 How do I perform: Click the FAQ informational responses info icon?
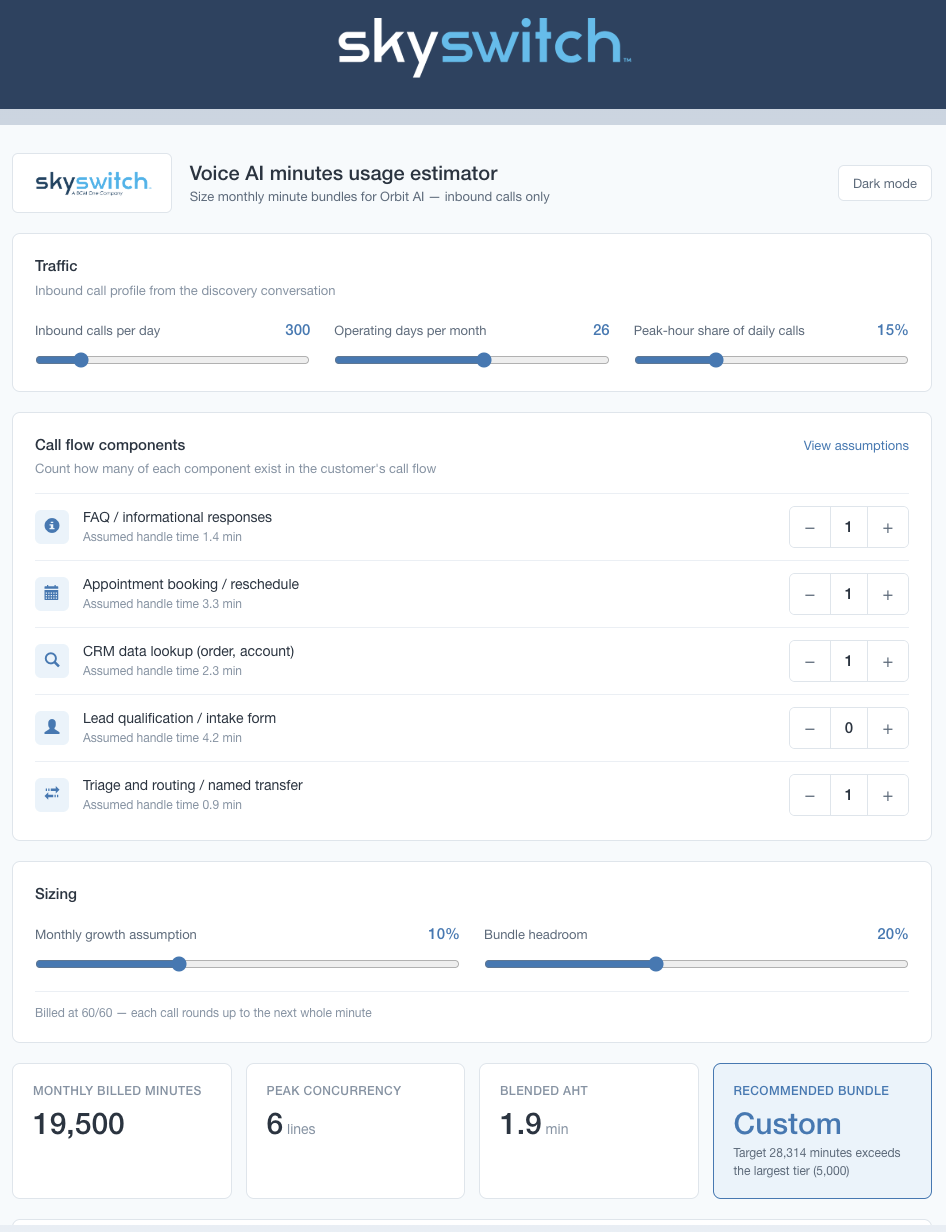52,527
